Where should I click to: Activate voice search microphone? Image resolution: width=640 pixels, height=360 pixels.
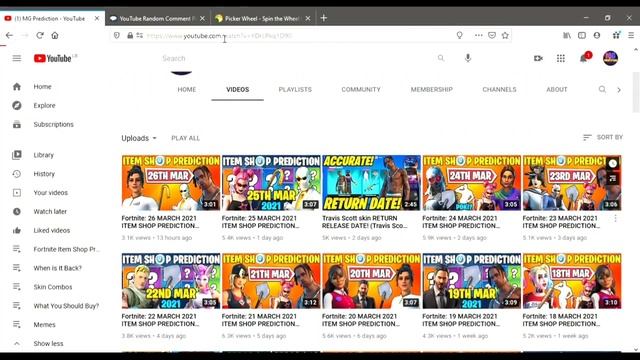point(468,58)
